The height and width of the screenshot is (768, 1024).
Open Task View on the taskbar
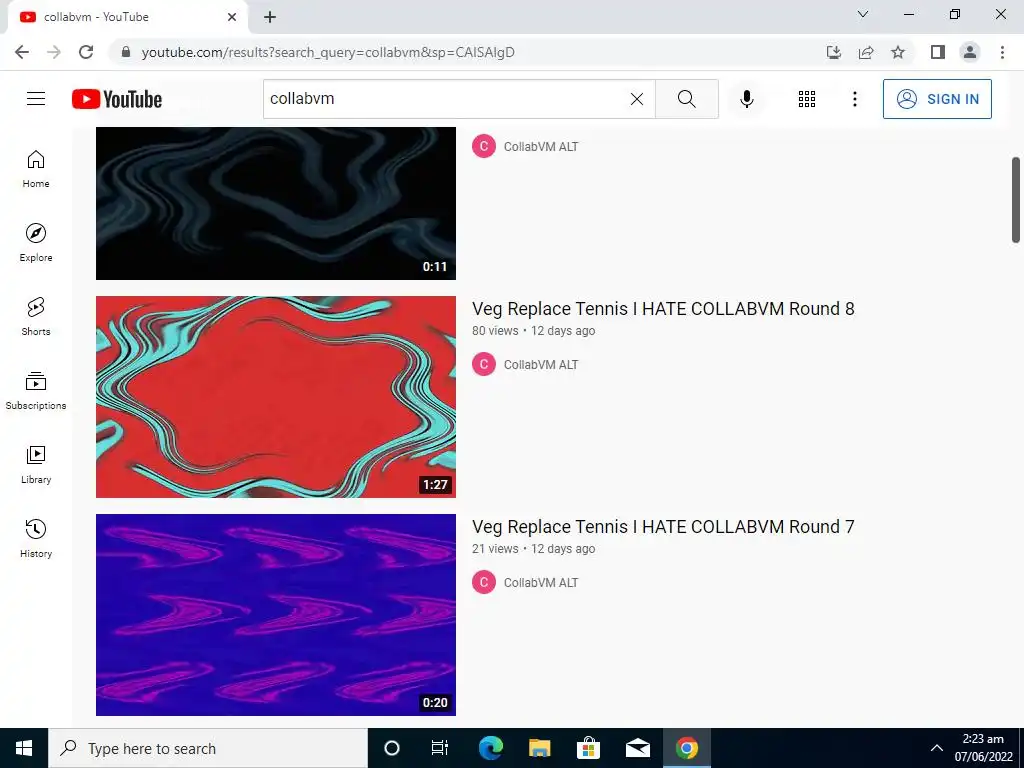(x=440, y=748)
